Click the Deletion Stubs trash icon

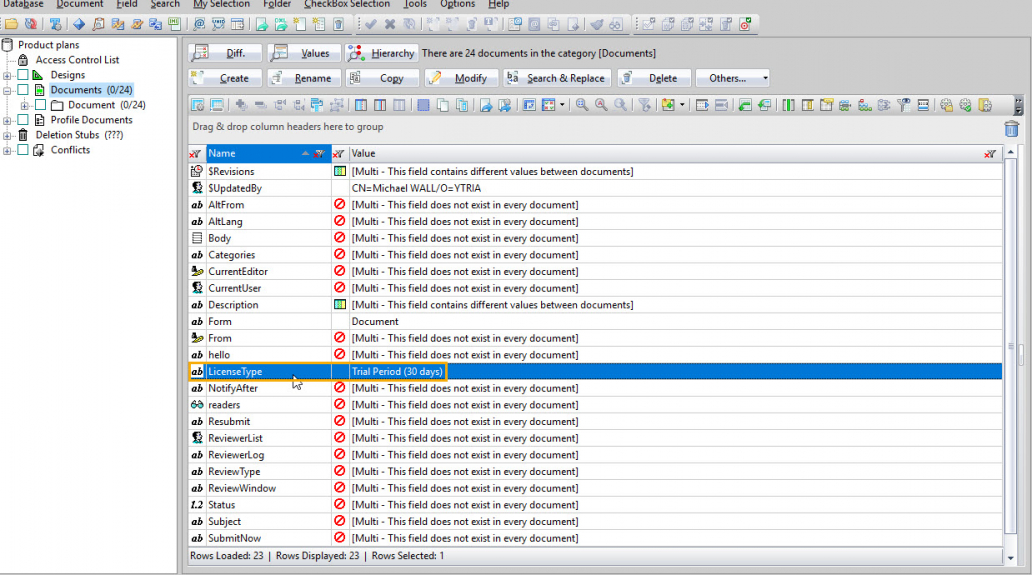coord(23,135)
